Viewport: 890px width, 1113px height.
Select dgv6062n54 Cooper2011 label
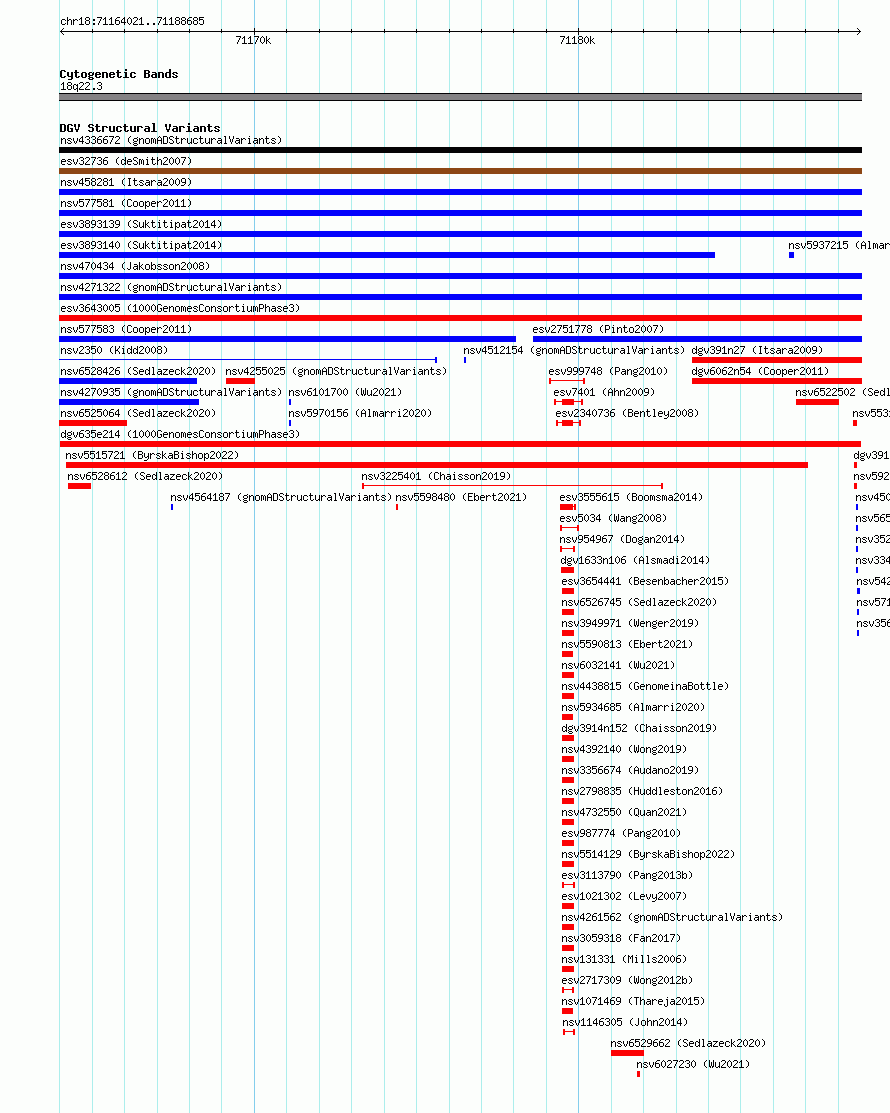click(x=760, y=371)
